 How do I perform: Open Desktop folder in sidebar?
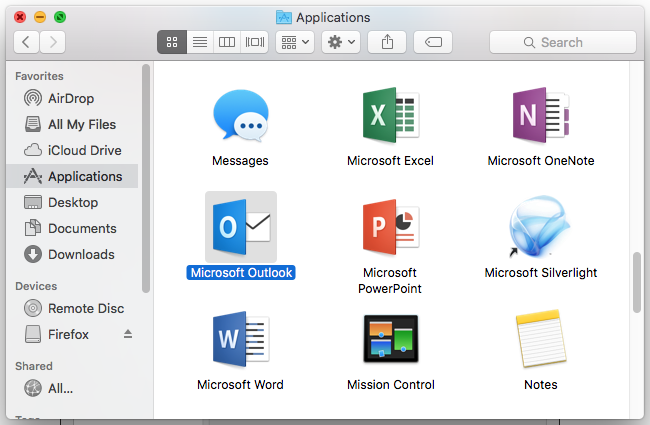pyautogui.click(x=73, y=202)
